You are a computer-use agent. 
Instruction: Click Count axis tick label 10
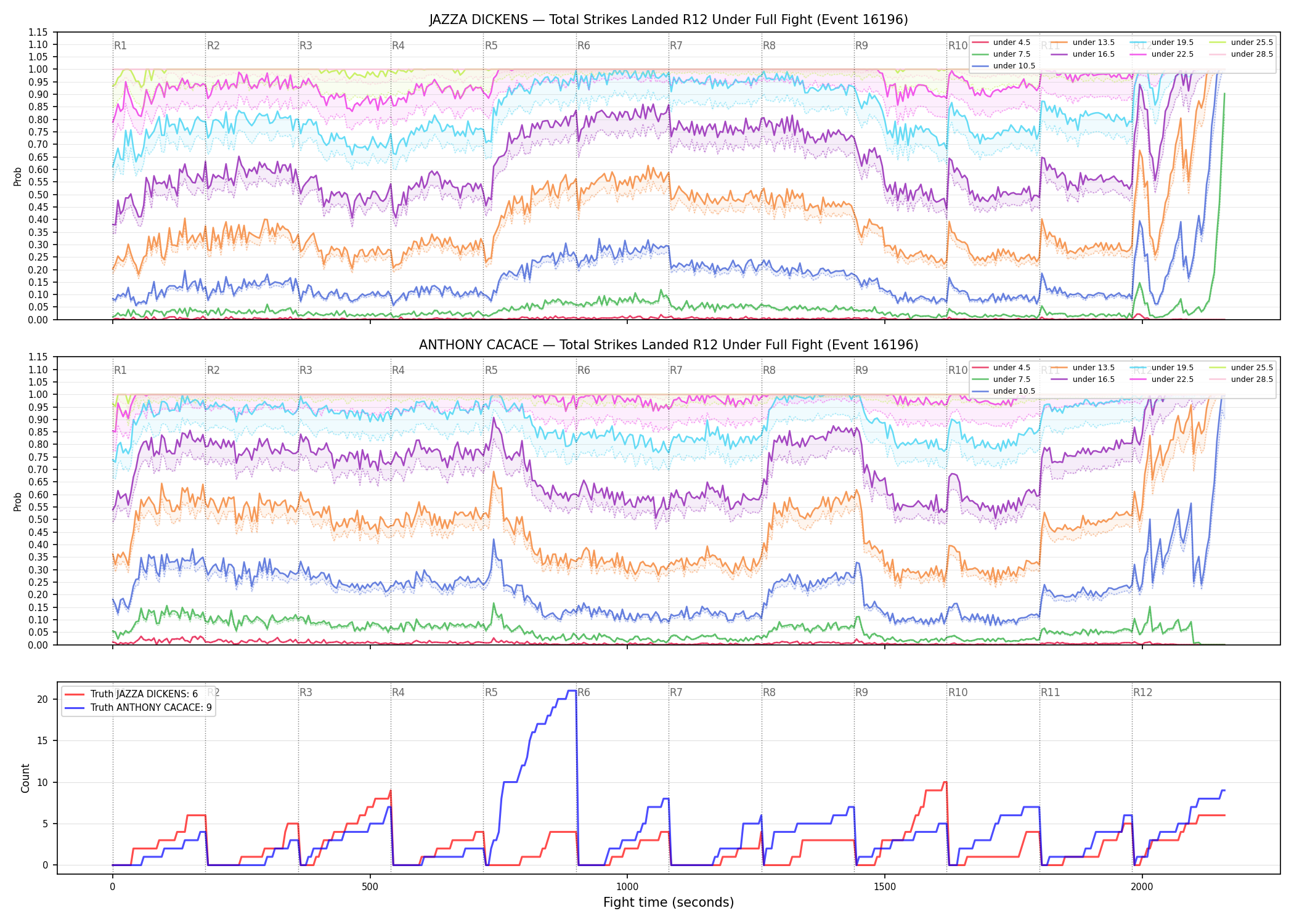[43, 782]
